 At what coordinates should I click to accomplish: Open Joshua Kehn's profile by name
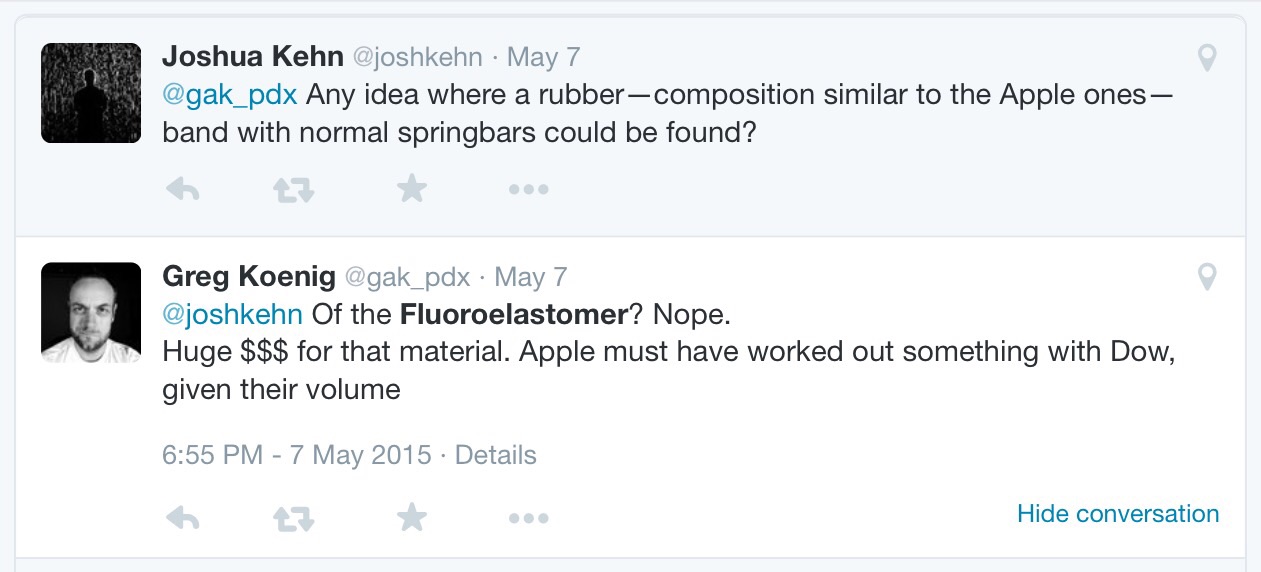pos(252,57)
